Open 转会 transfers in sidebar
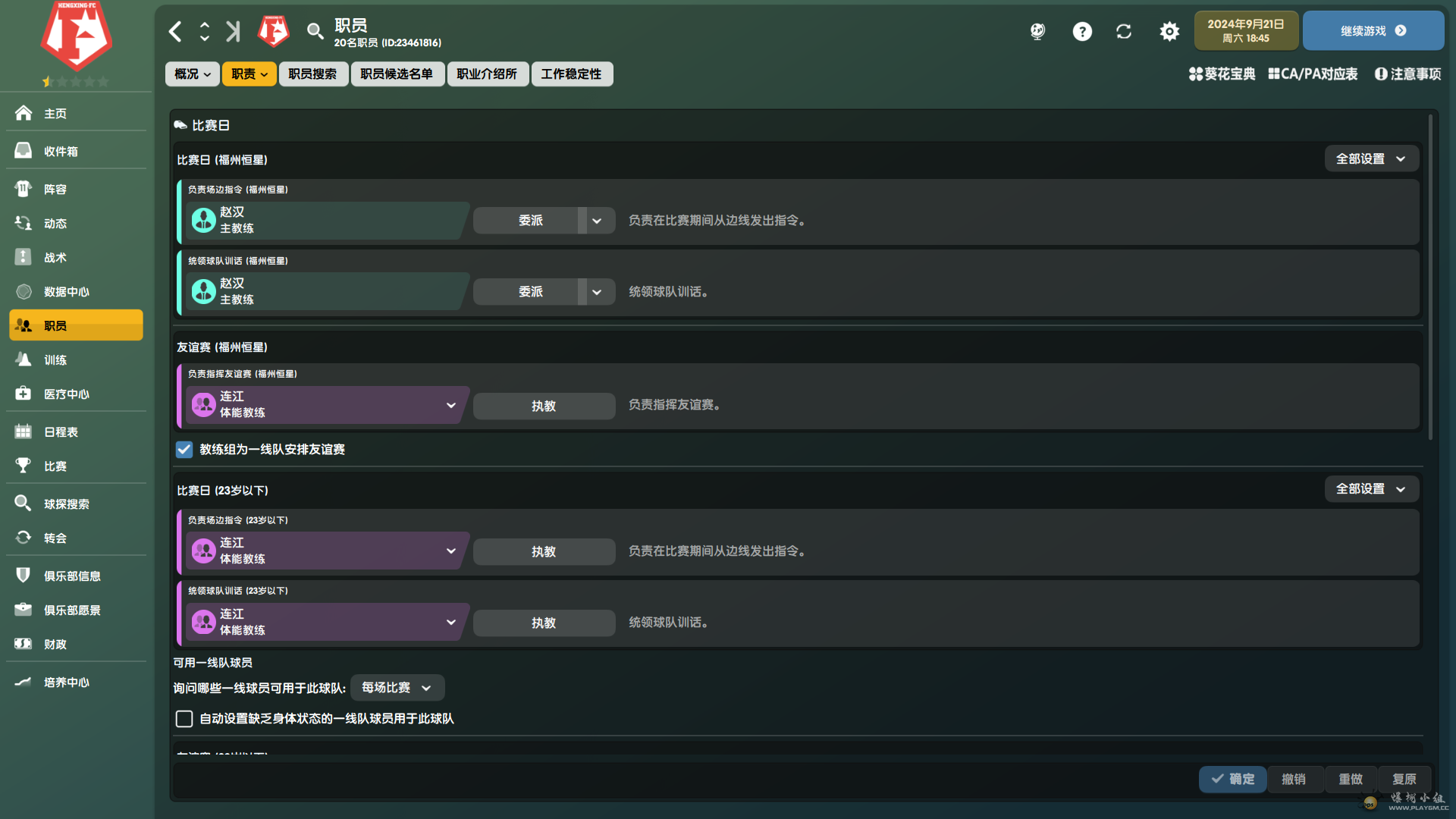 coord(55,538)
